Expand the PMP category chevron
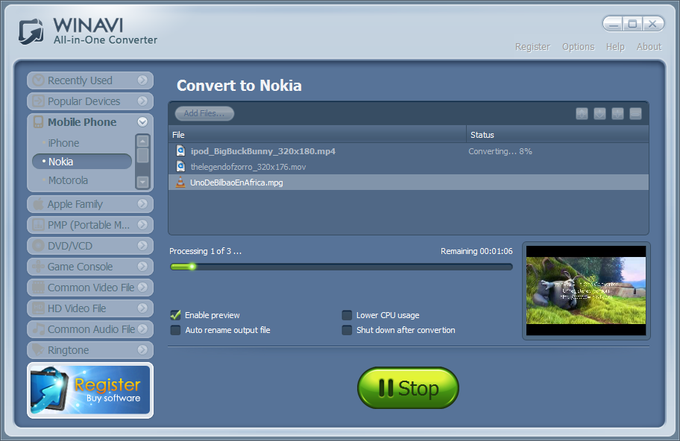Screen dimensions: 680x441 point(142,225)
